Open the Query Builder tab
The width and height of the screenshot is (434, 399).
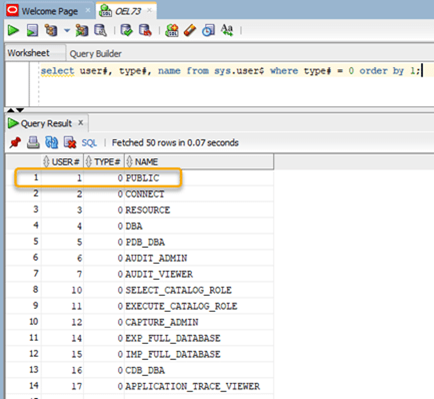(x=95, y=54)
